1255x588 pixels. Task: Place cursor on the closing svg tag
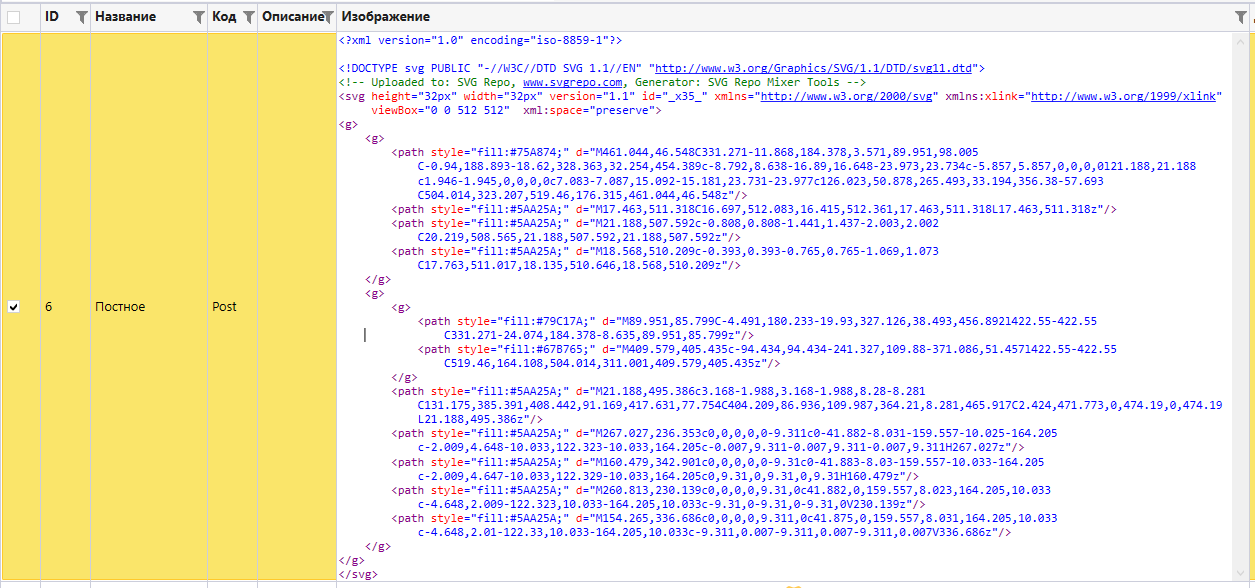(359, 575)
